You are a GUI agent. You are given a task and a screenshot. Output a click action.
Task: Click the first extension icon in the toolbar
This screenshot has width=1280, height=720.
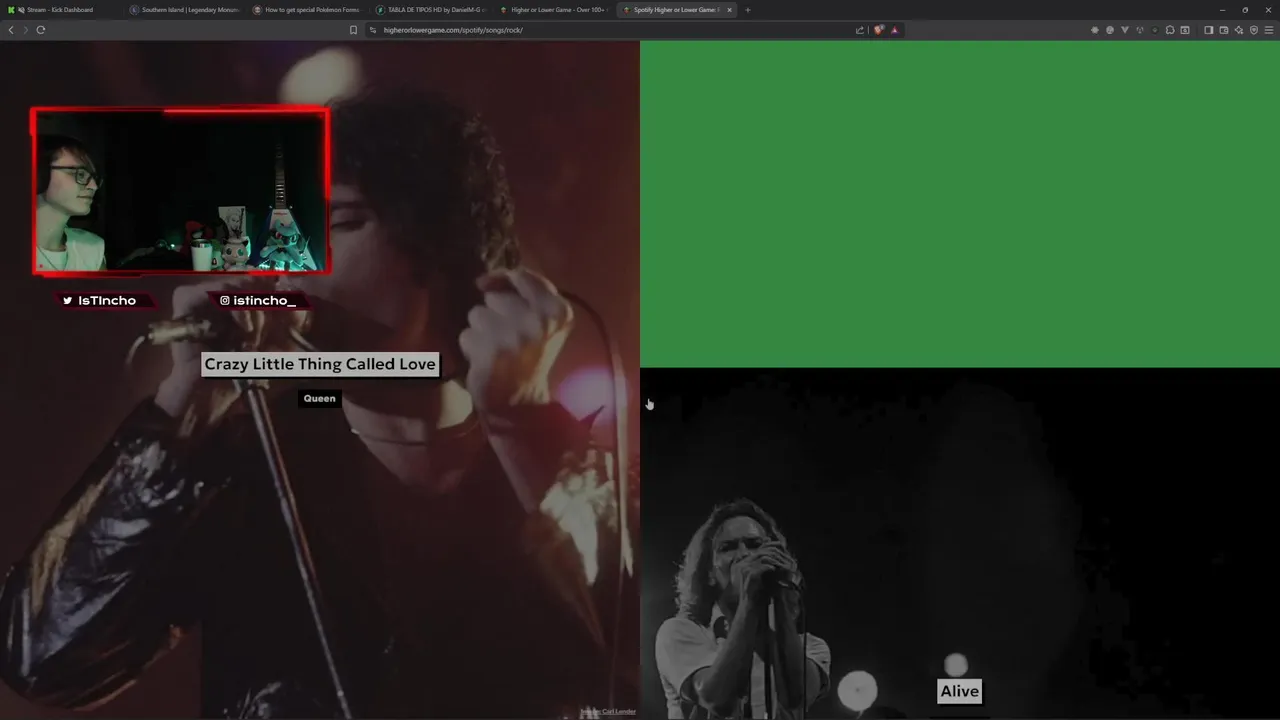[x=1095, y=30]
